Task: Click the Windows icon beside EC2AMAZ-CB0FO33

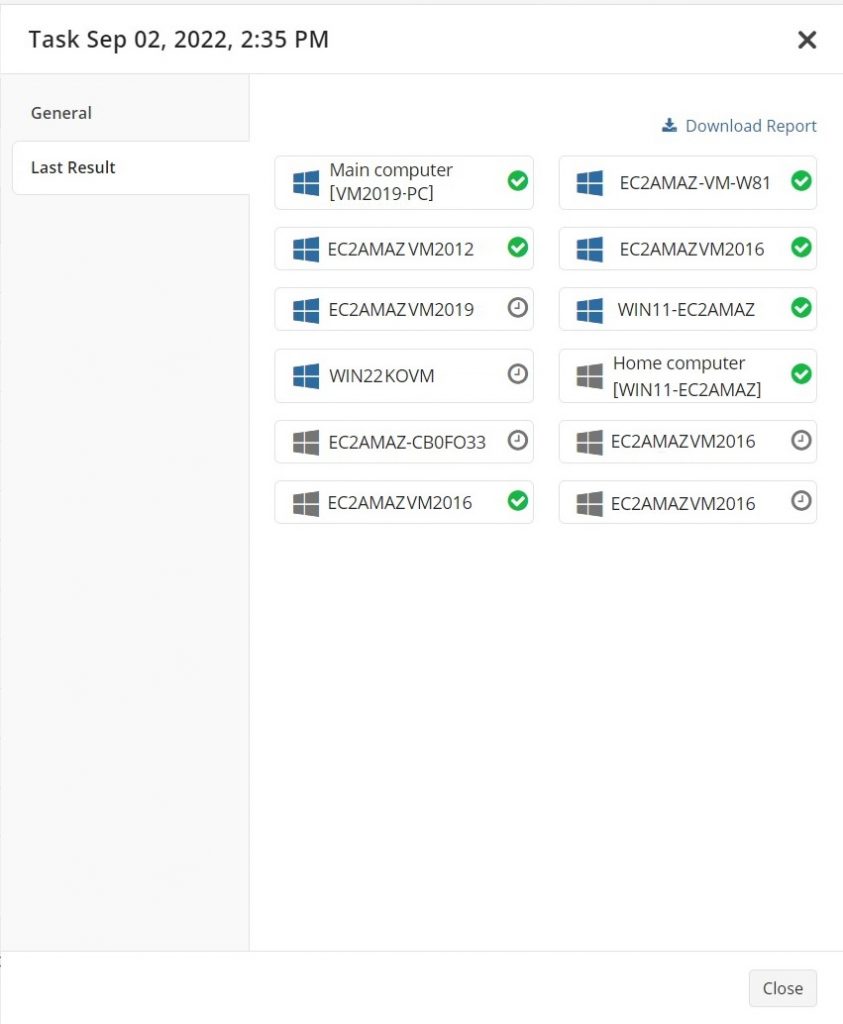Action: click(x=305, y=440)
